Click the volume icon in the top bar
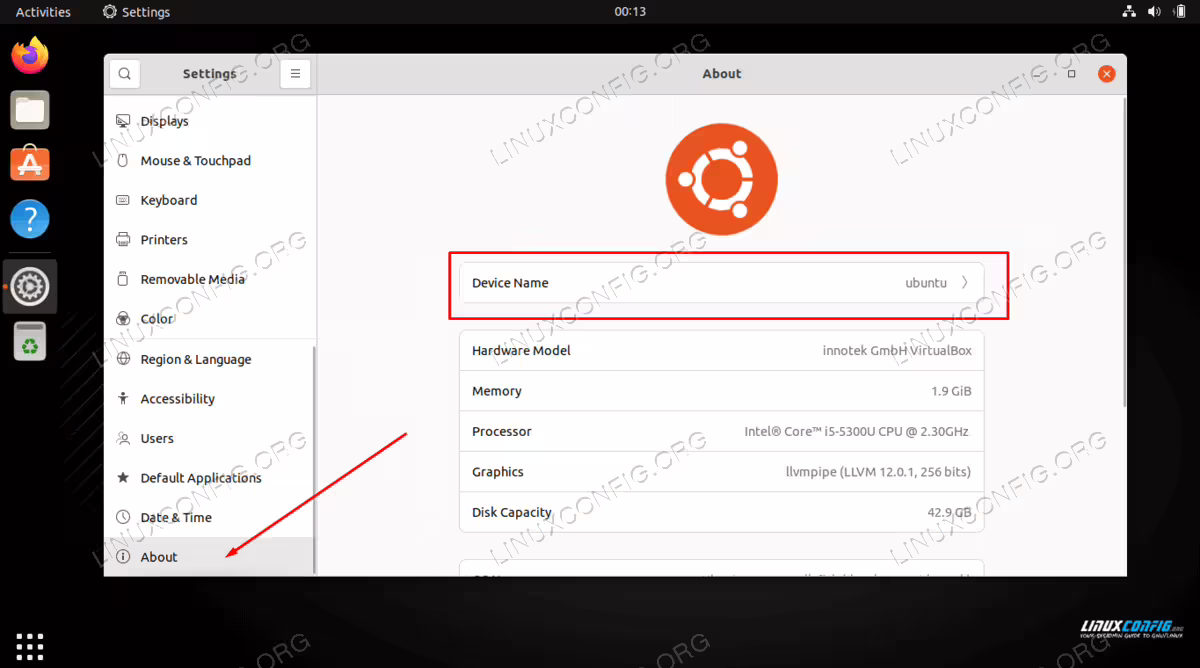The width and height of the screenshot is (1200, 668). 1156,12
